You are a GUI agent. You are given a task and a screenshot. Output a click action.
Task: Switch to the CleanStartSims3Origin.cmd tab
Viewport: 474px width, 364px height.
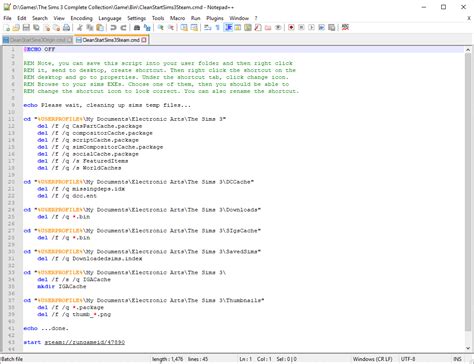point(37,40)
